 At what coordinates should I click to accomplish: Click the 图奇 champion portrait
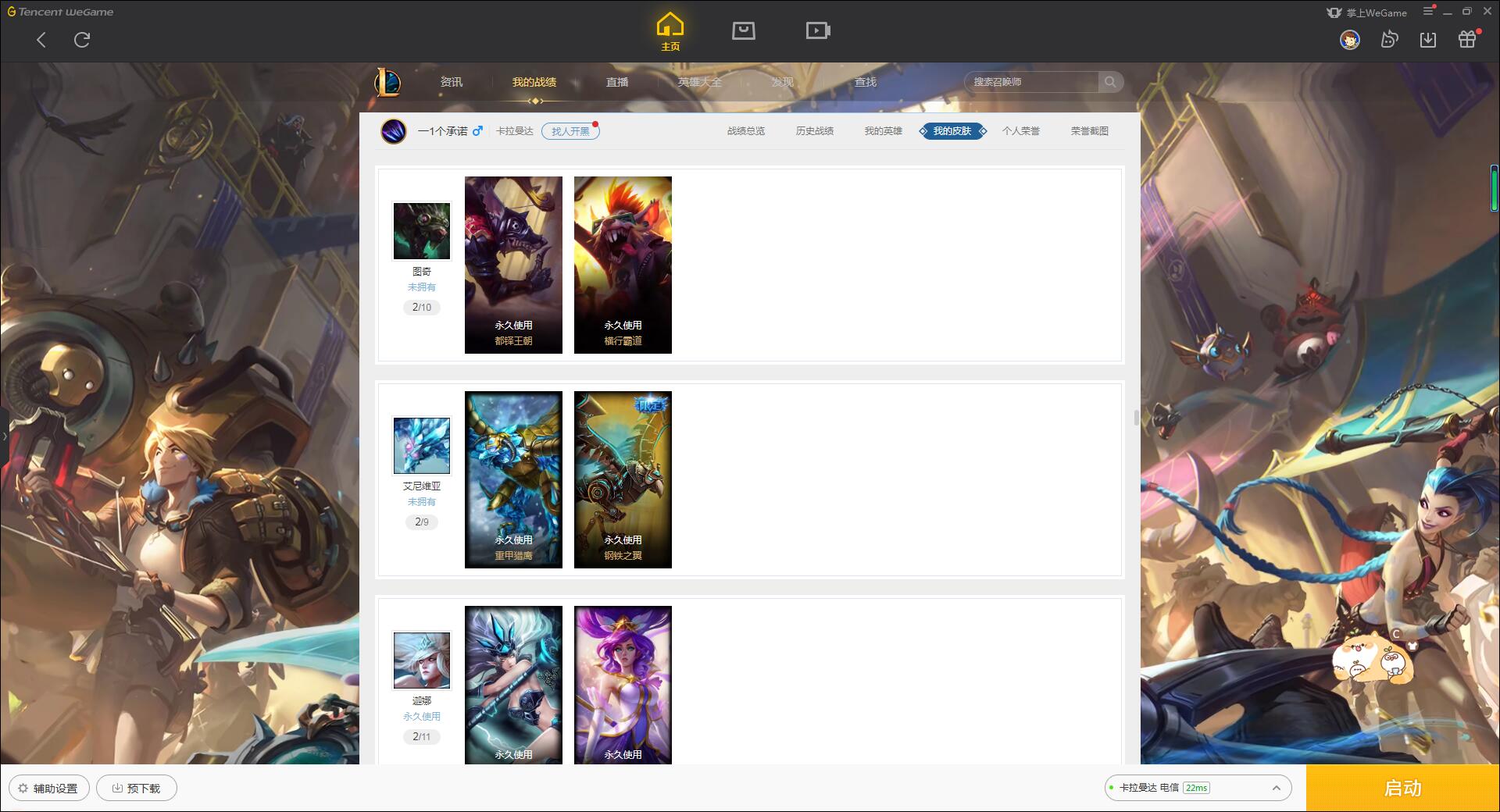coord(422,231)
